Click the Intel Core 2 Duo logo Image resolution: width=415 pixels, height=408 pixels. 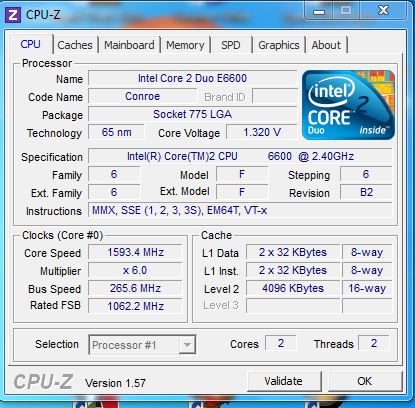pyautogui.click(x=348, y=105)
